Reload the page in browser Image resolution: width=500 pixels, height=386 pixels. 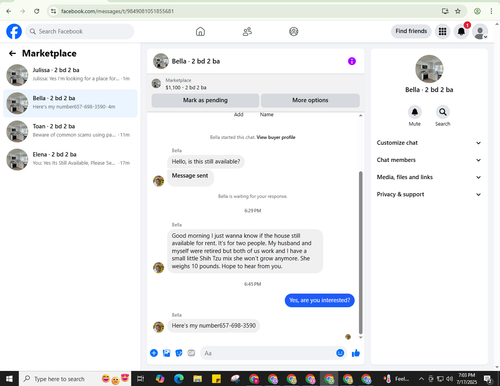[37, 11]
